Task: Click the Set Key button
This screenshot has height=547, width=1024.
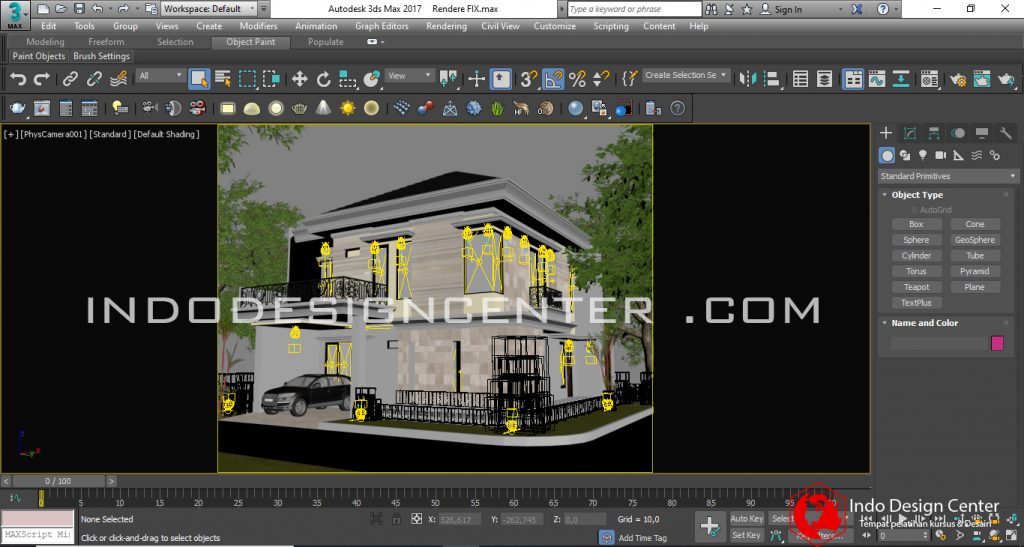Action: click(746, 535)
